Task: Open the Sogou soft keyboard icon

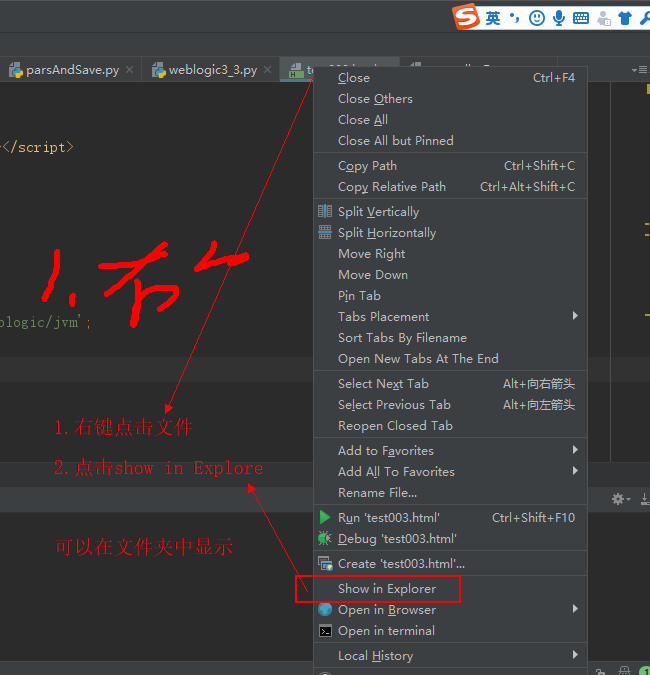Action: pyautogui.click(x=581, y=18)
